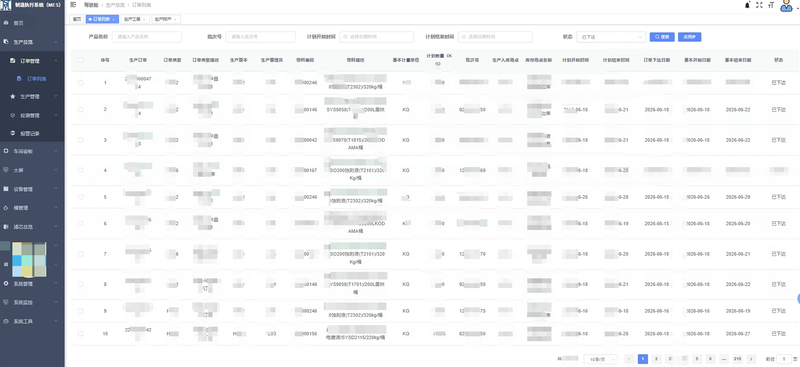Toggle the sidebar collapse hamburger icon
The width and height of the screenshot is (800, 367).
(73, 5)
